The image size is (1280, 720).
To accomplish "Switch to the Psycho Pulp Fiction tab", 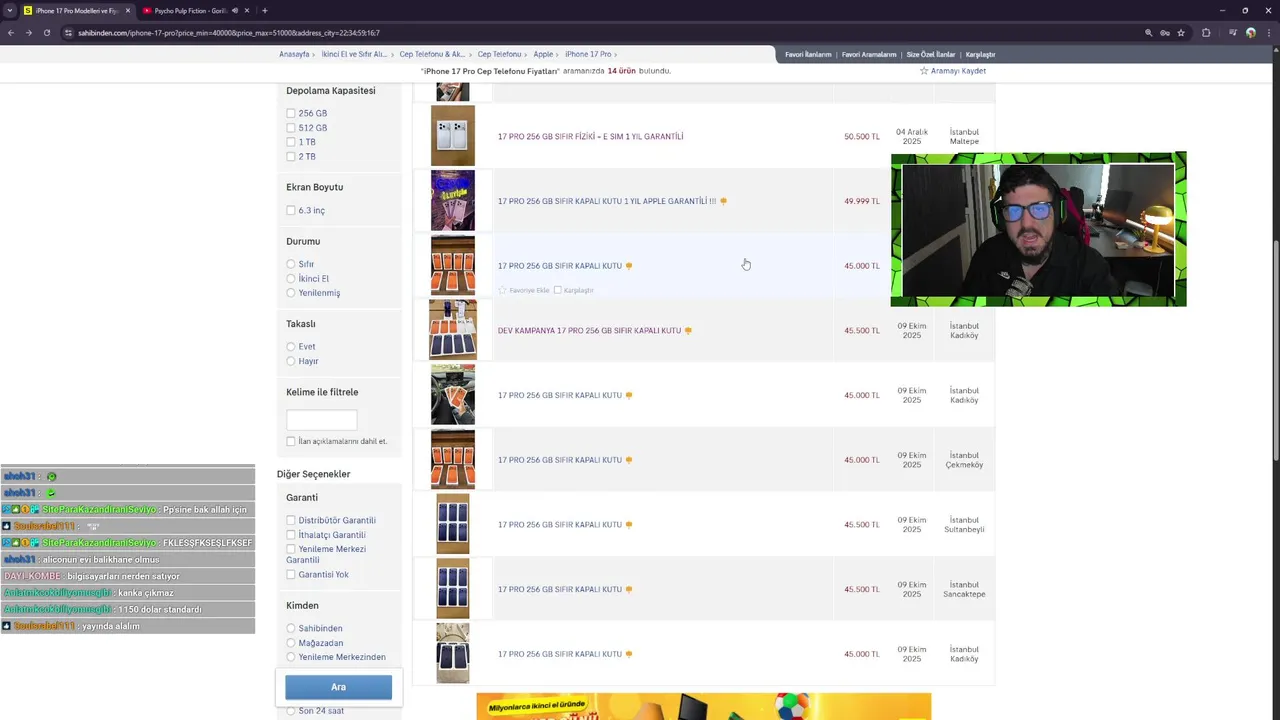I will click(190, 11).
